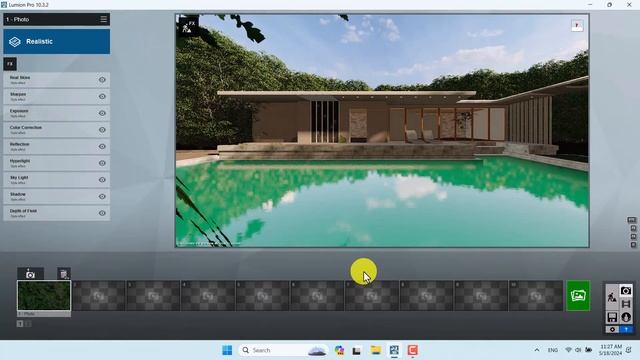
Task: Click the photo title '1 - Photo' field
Action: (x=51, y=19)
